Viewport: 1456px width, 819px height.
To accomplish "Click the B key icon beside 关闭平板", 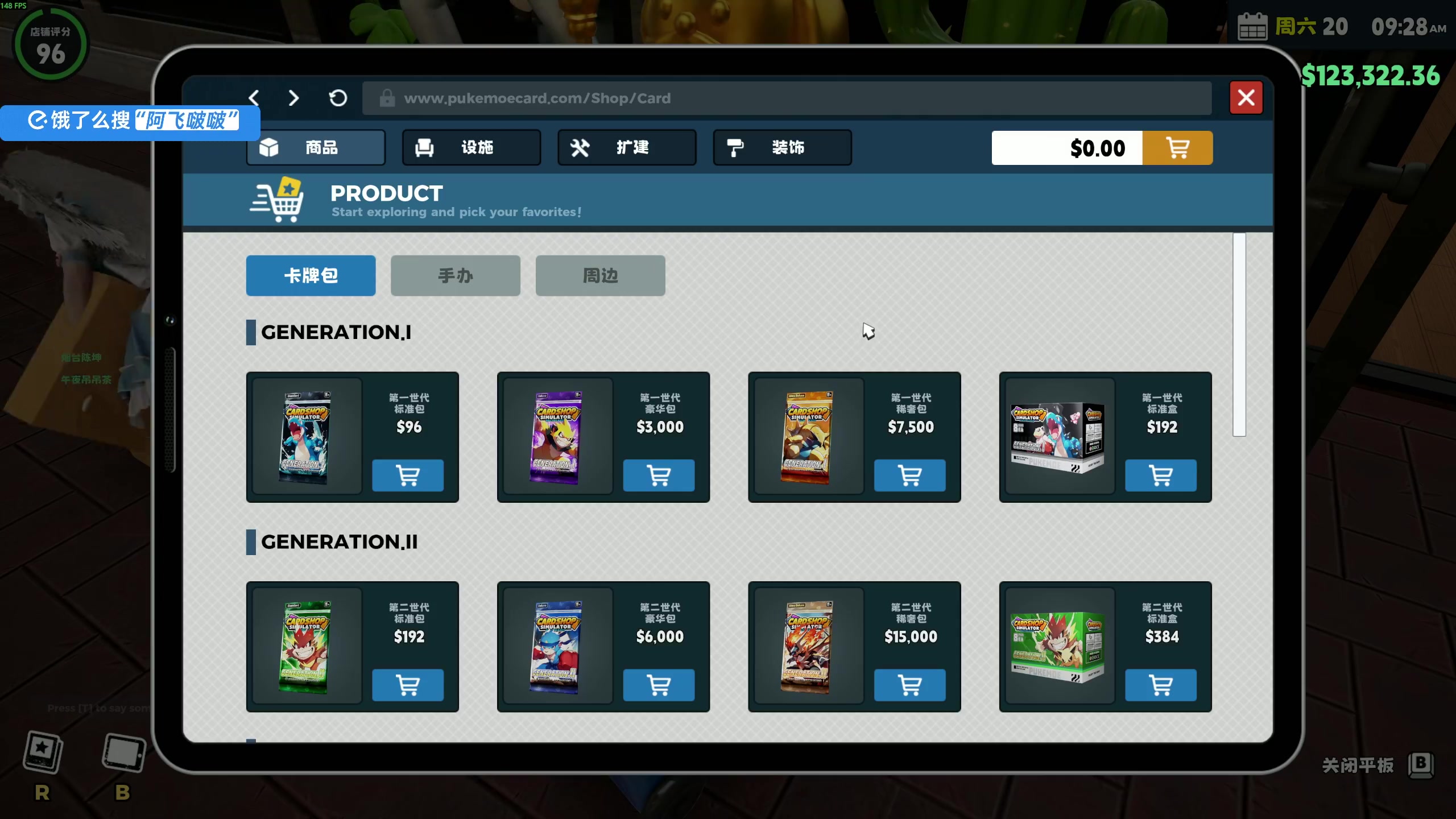I will [x=1420, y=764].
